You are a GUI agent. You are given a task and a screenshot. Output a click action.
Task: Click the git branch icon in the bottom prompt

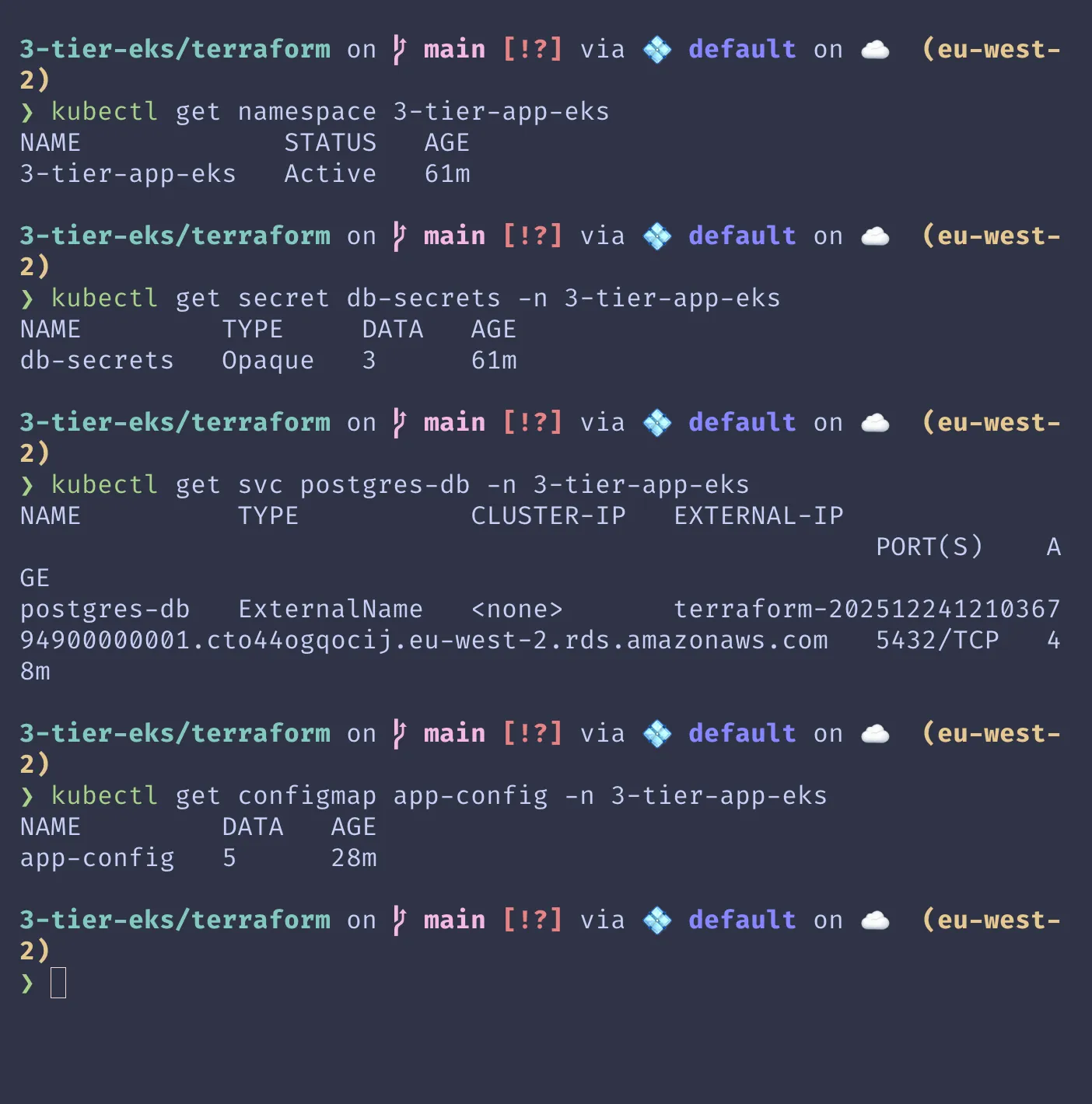tap(400, 921)
